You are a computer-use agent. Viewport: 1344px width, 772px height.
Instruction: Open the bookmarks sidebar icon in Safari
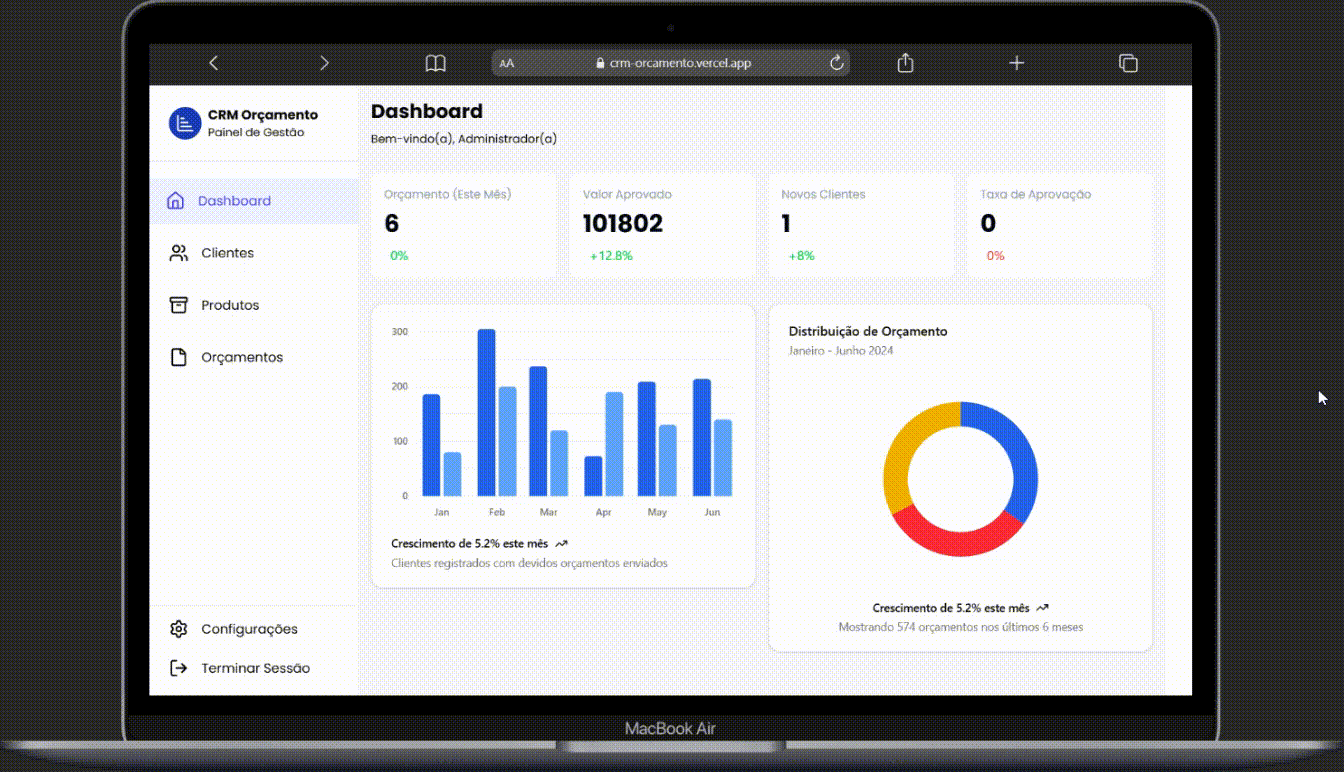[435, 62]
